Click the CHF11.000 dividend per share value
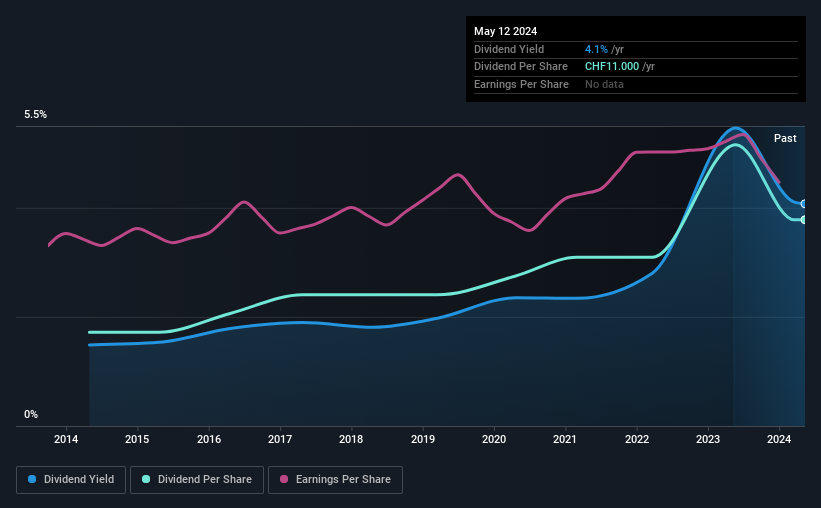This screenshot has width=821, height=508. [612, 67]
